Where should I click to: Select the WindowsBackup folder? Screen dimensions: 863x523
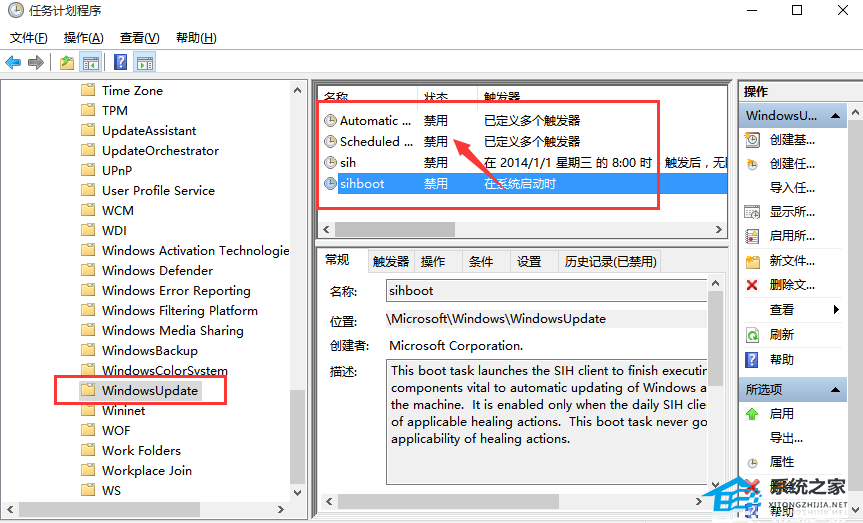click(150, 351)
